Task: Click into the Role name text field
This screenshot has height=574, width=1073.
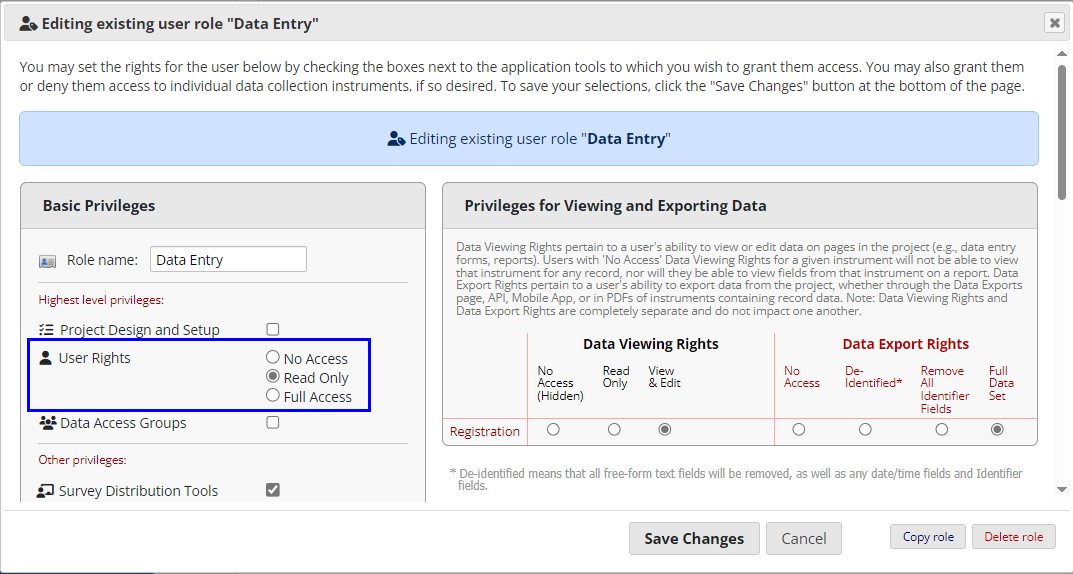Action: (x=228, y=260)
